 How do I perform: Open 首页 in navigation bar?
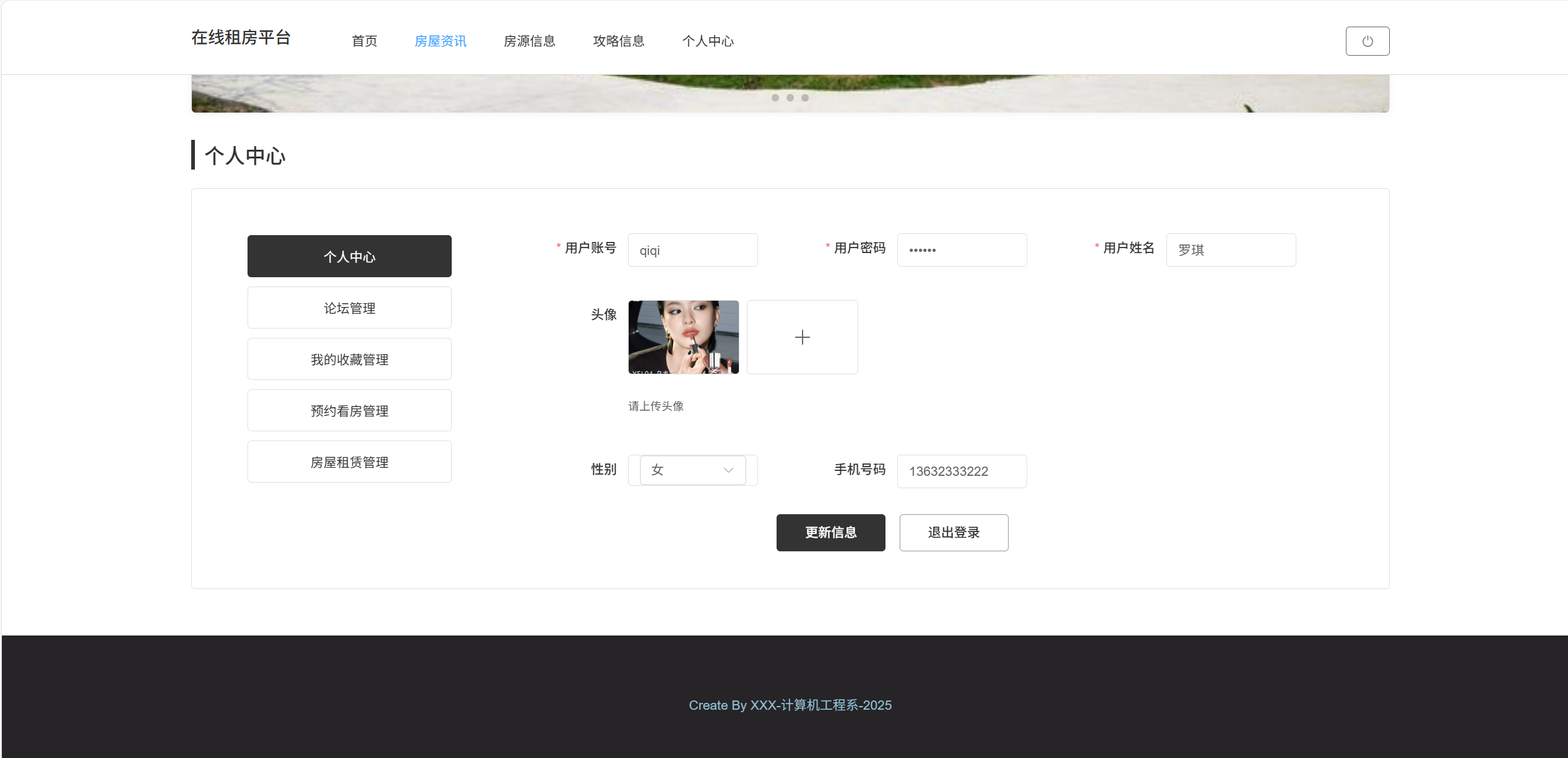tap(364, 41)
